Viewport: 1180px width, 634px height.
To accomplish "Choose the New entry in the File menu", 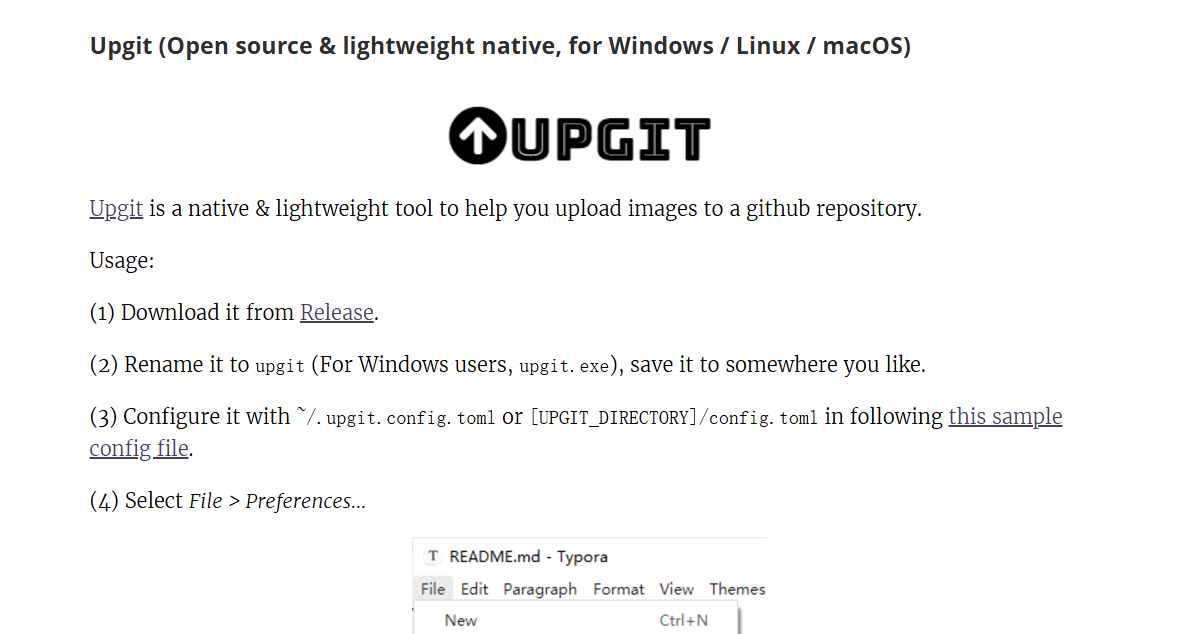I will click(x=576, y=620).
